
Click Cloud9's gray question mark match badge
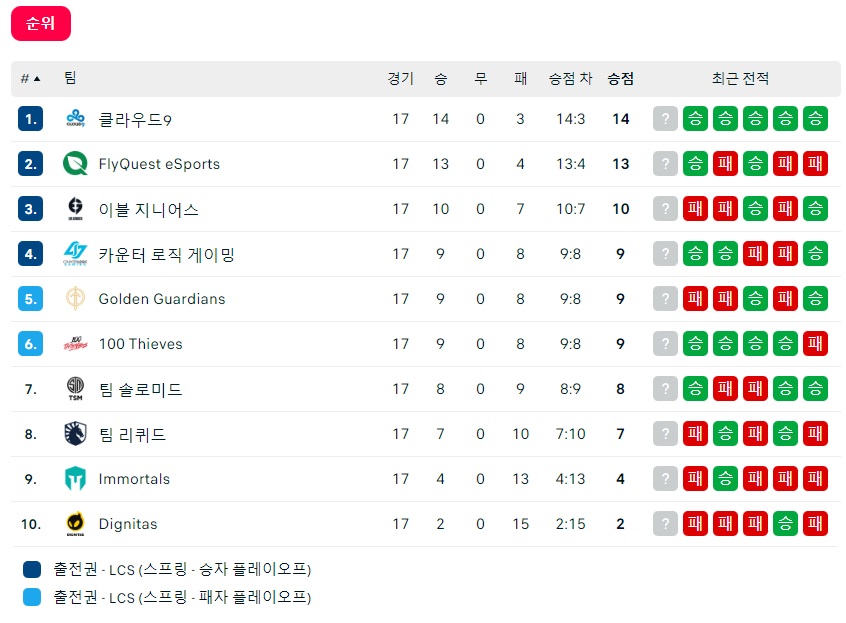tap(665, 119)
